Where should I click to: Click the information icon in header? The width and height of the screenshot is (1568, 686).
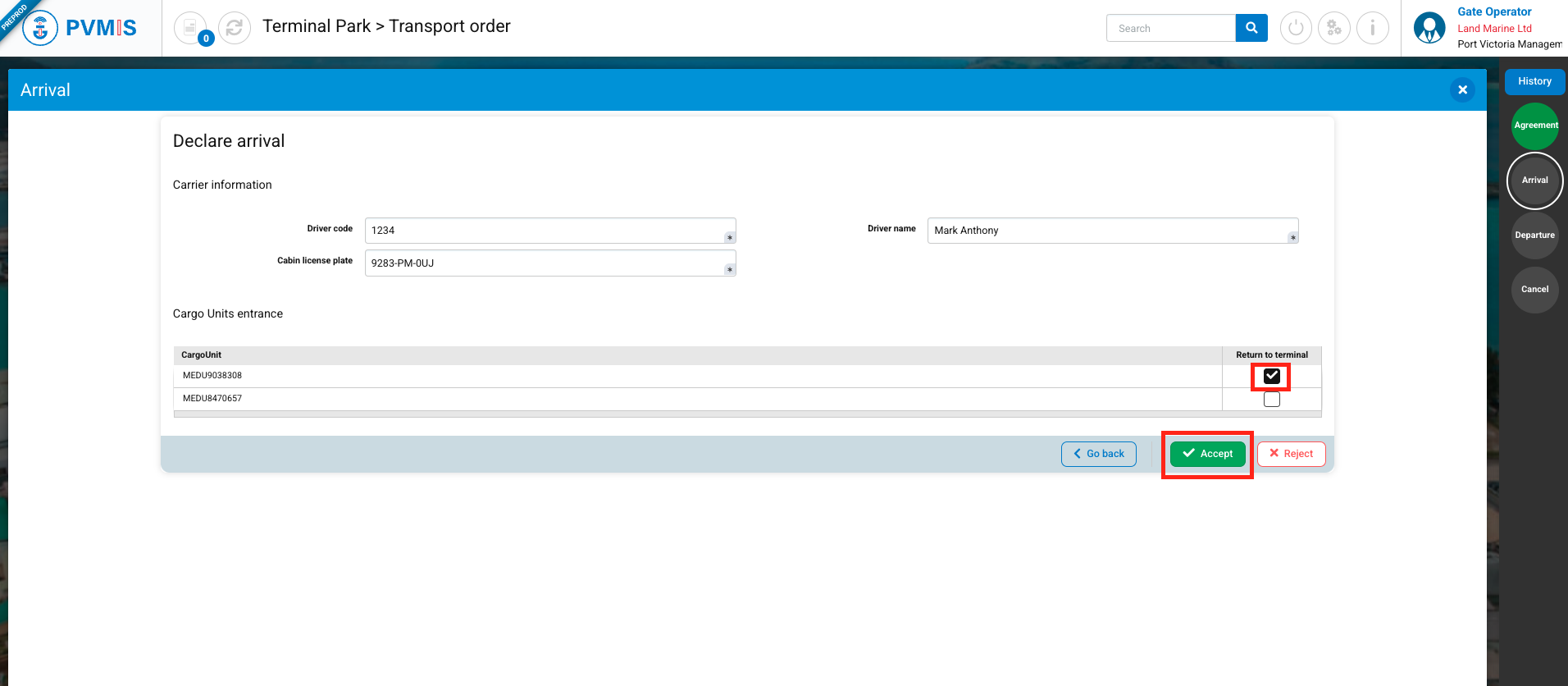[x=1372, y=28]
